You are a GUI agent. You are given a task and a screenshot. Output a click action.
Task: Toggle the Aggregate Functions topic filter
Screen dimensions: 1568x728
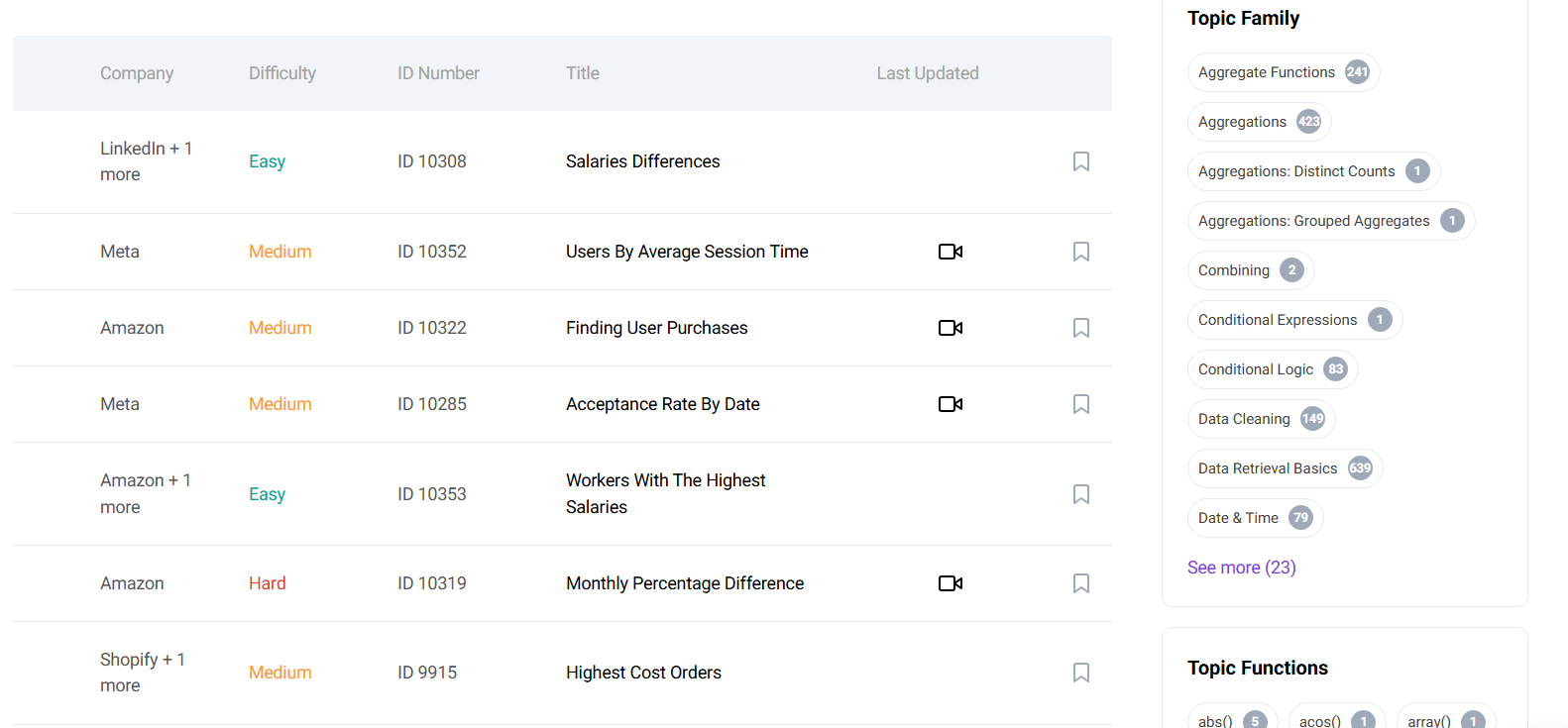pos(1283,72)
